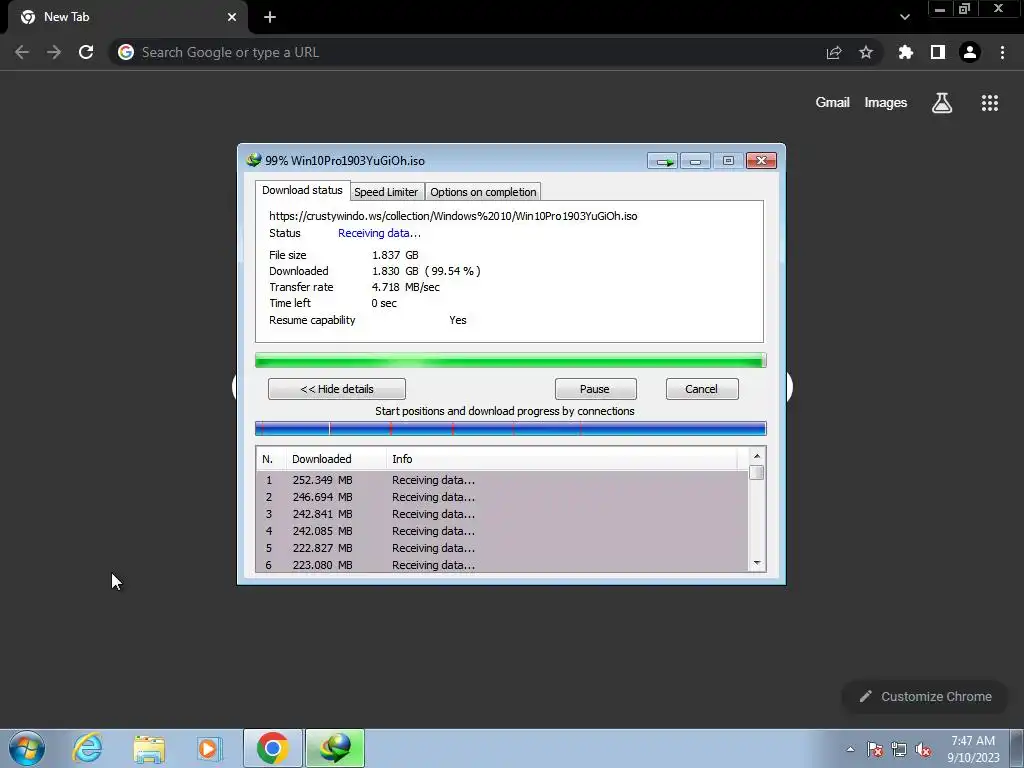The width and height of the screenshot is (1024, 768).
Task: Select connection row 246.694 MB
Action: (502, 497)
